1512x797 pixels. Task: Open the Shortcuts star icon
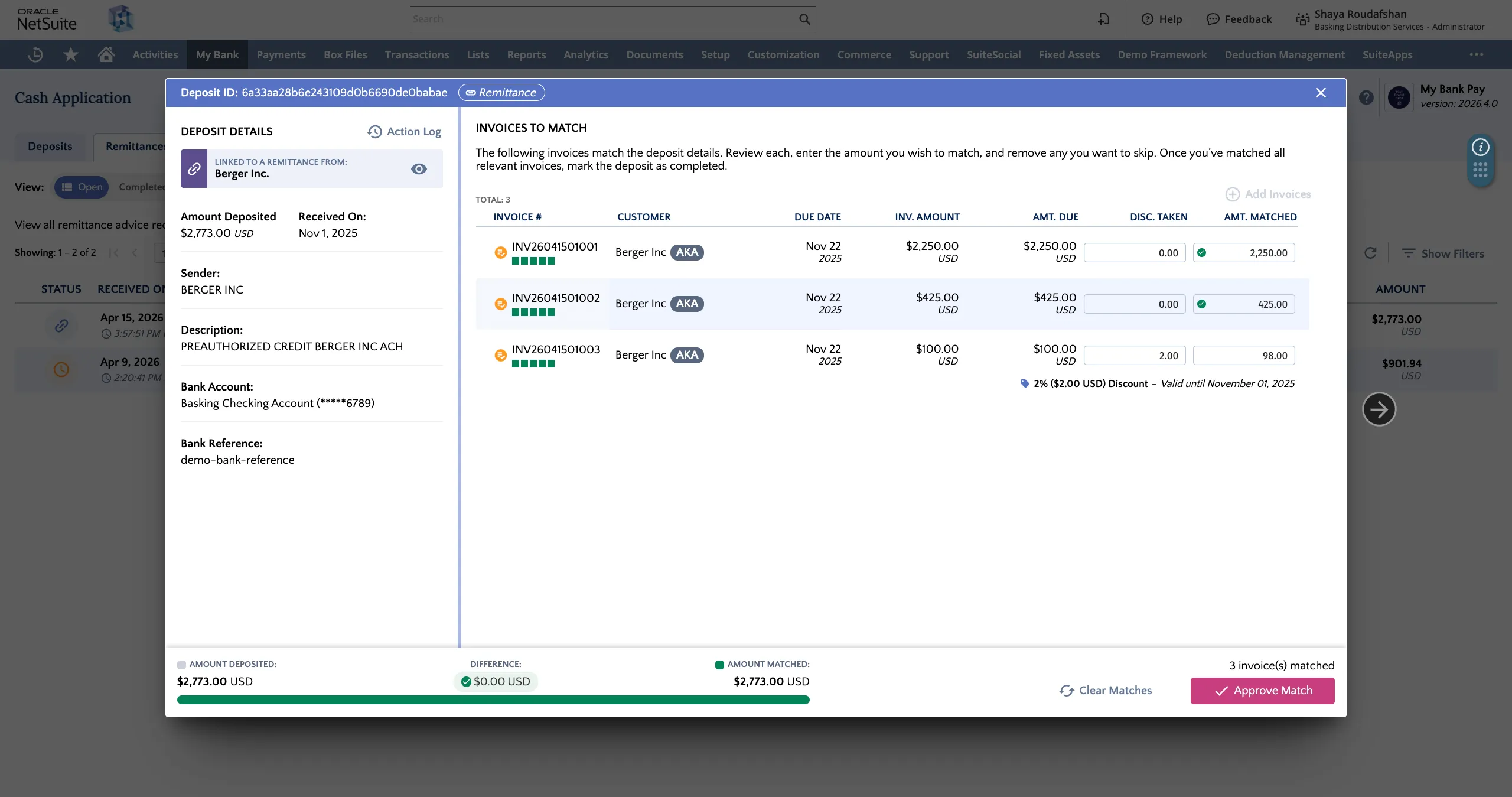71,54
